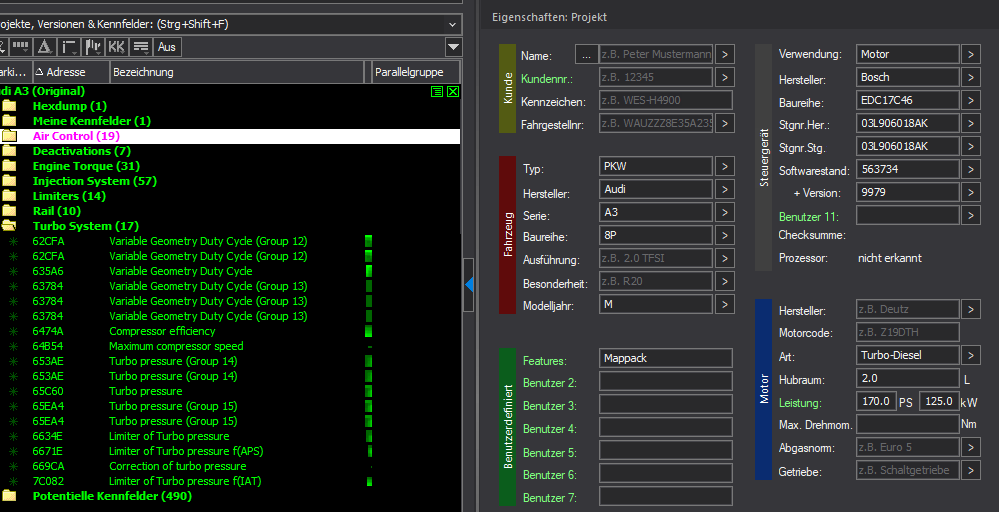This screenshot has width=999, height=512.
Task: Open the toolbar overflow dropdown arrow
Action: click(x=453, y=47)
